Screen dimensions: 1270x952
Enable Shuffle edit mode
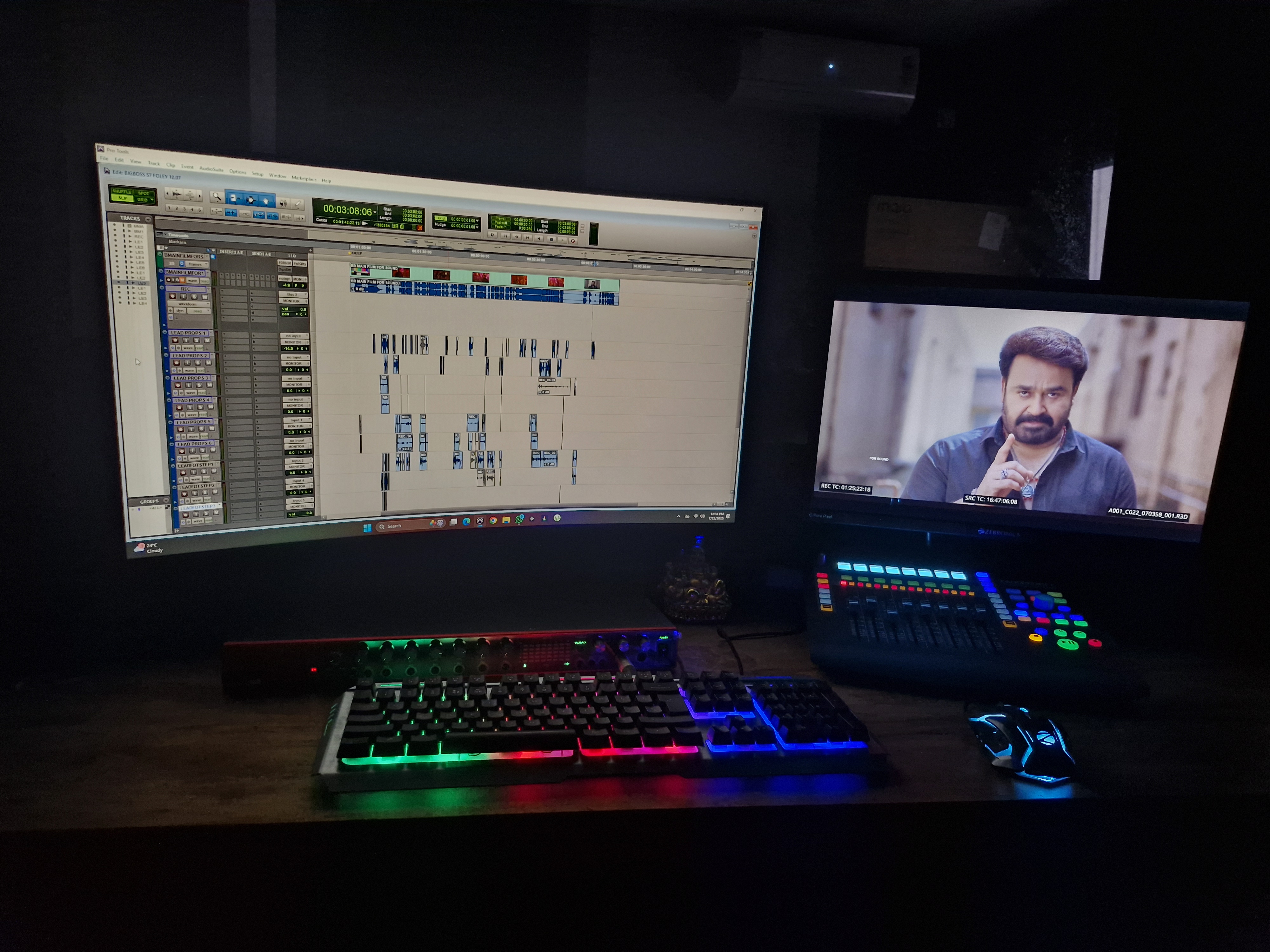122,192
